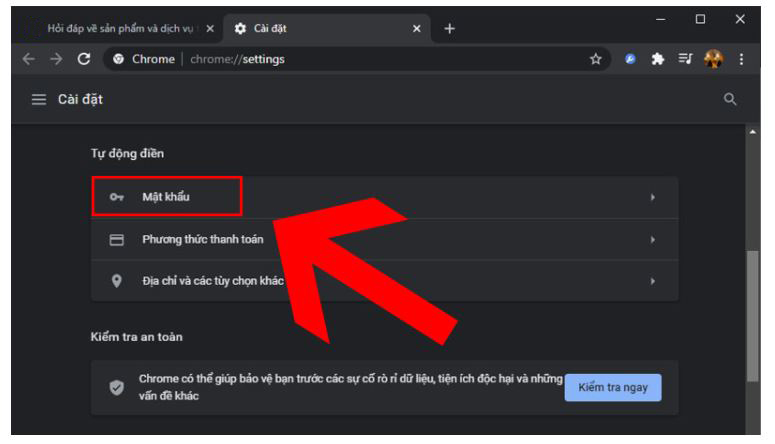
Task: Click the forward navigation arrow
Action: pyautogui.click(x=55, y=59)
